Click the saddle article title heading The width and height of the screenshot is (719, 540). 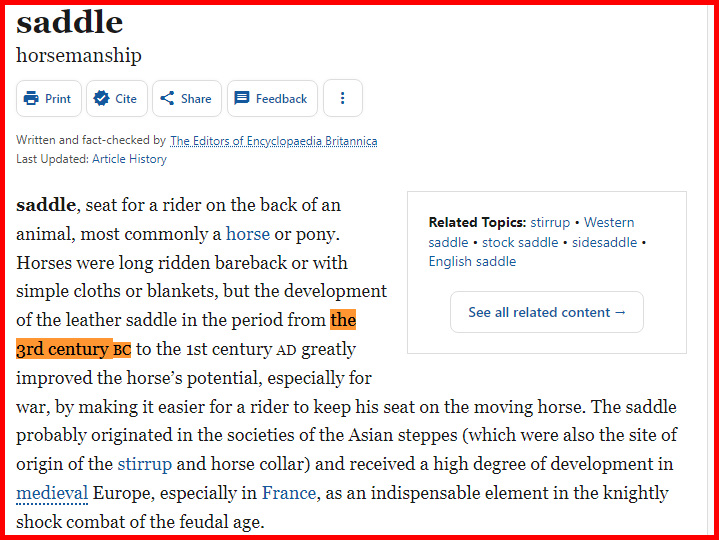pyautogui.click(x=70, y=22)
